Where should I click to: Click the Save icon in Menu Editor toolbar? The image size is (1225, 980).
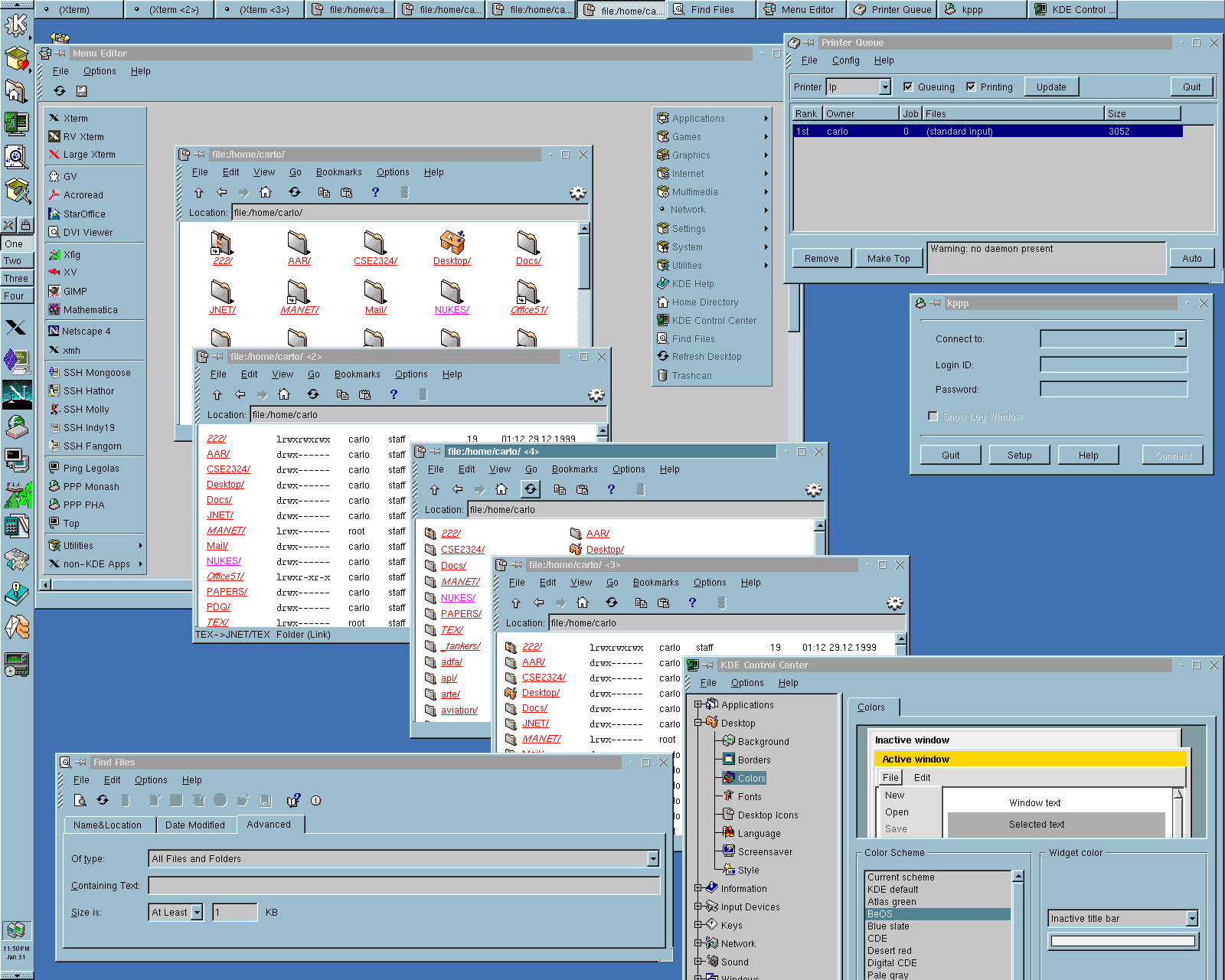(x=82, y=91)
